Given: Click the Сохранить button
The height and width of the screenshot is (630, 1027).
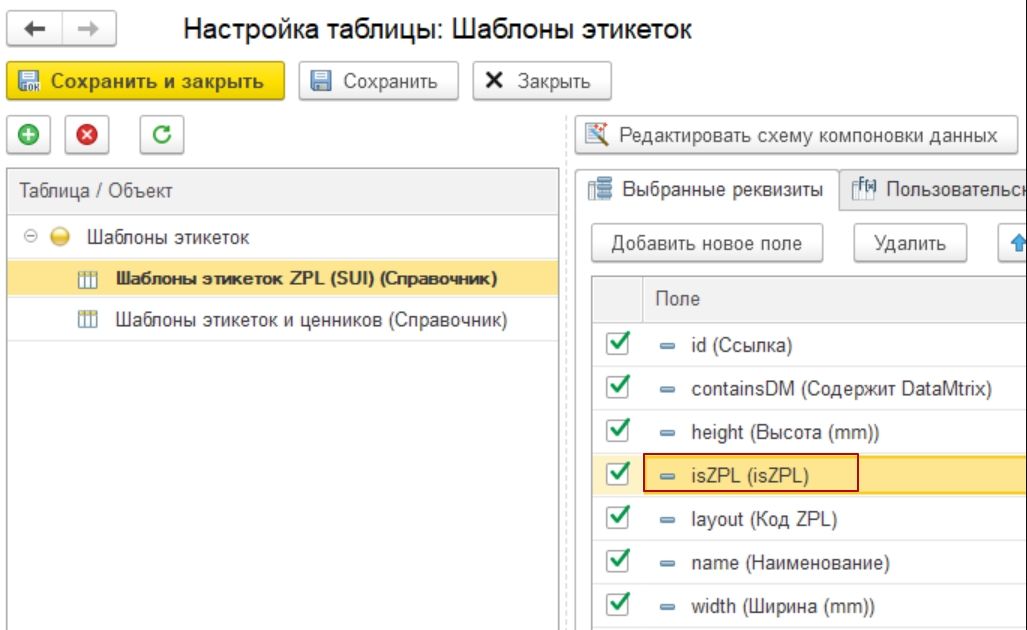Looking at the screenshot, I should click(x=378, y=81).
